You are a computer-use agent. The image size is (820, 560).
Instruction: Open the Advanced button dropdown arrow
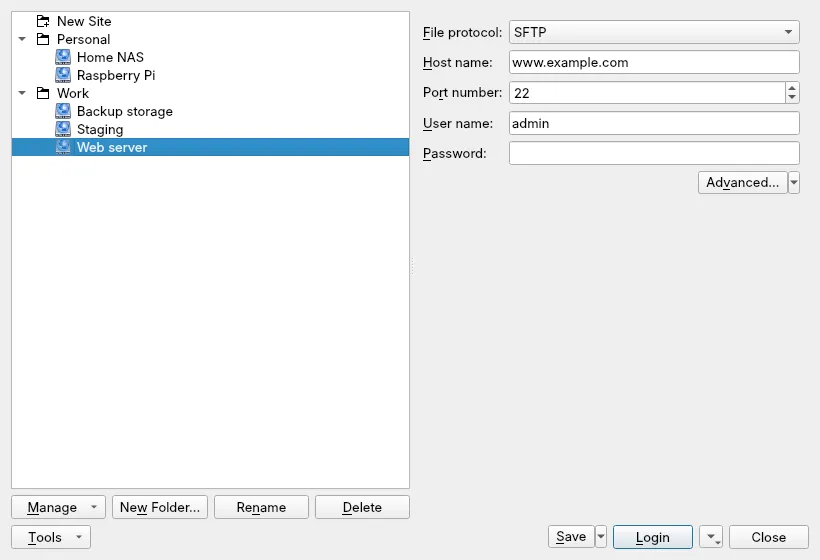tap(794, 182)
